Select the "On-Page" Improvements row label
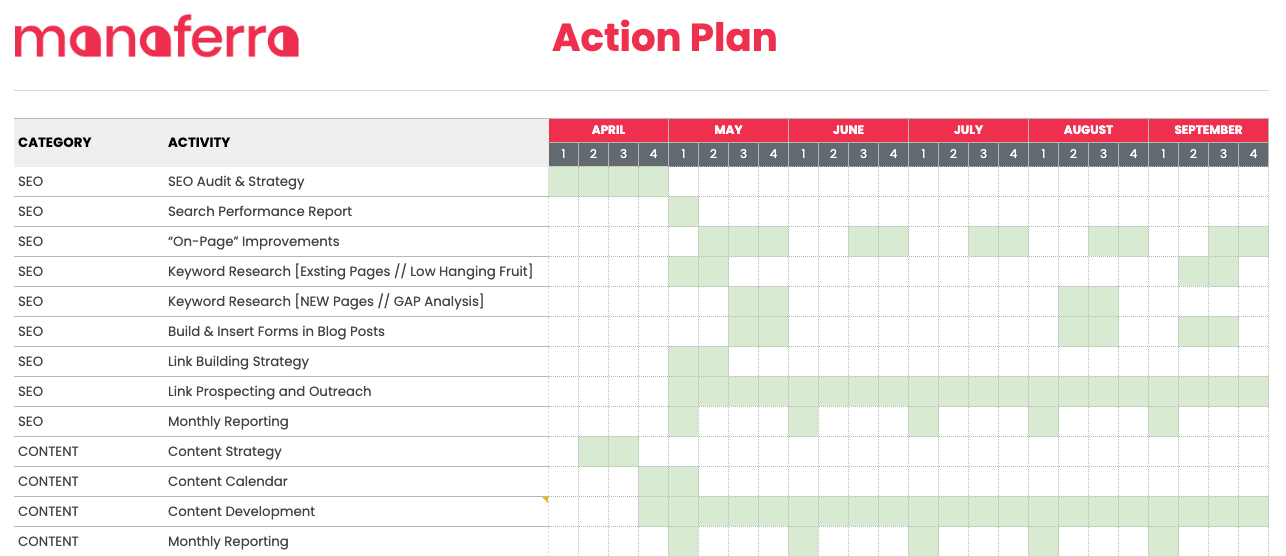Screen dimensions: 1286x556 click(254, 241)
